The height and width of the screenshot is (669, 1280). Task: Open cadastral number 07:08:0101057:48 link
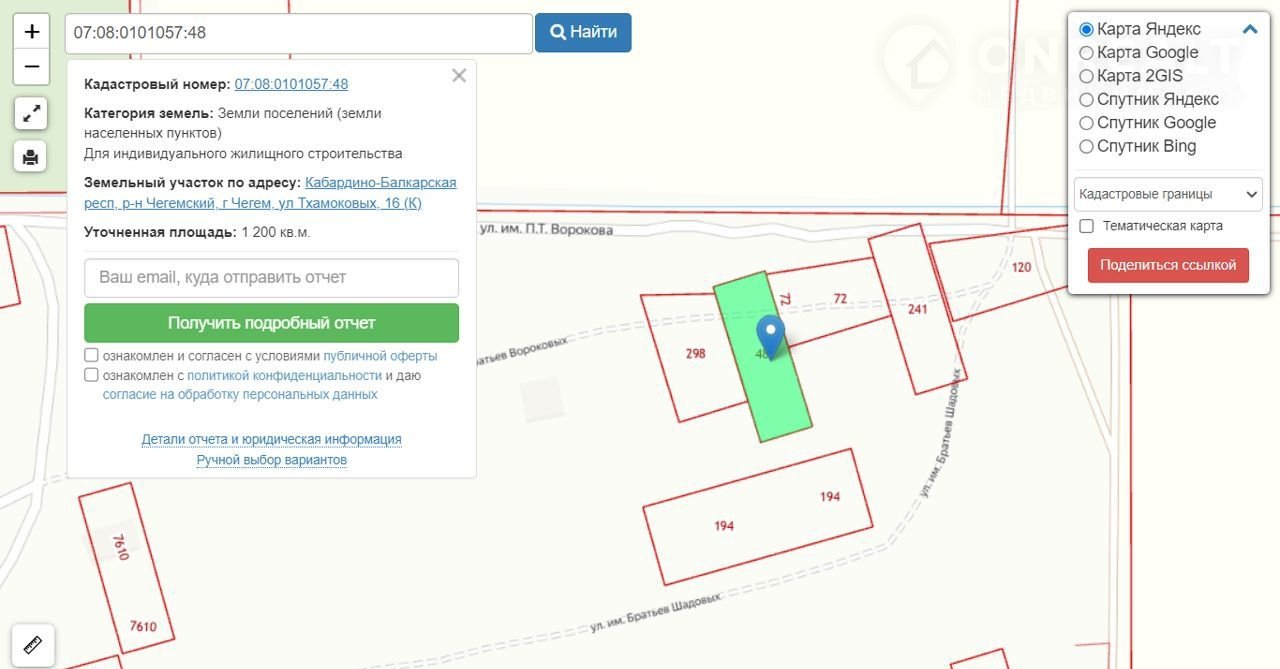point(291,85)
